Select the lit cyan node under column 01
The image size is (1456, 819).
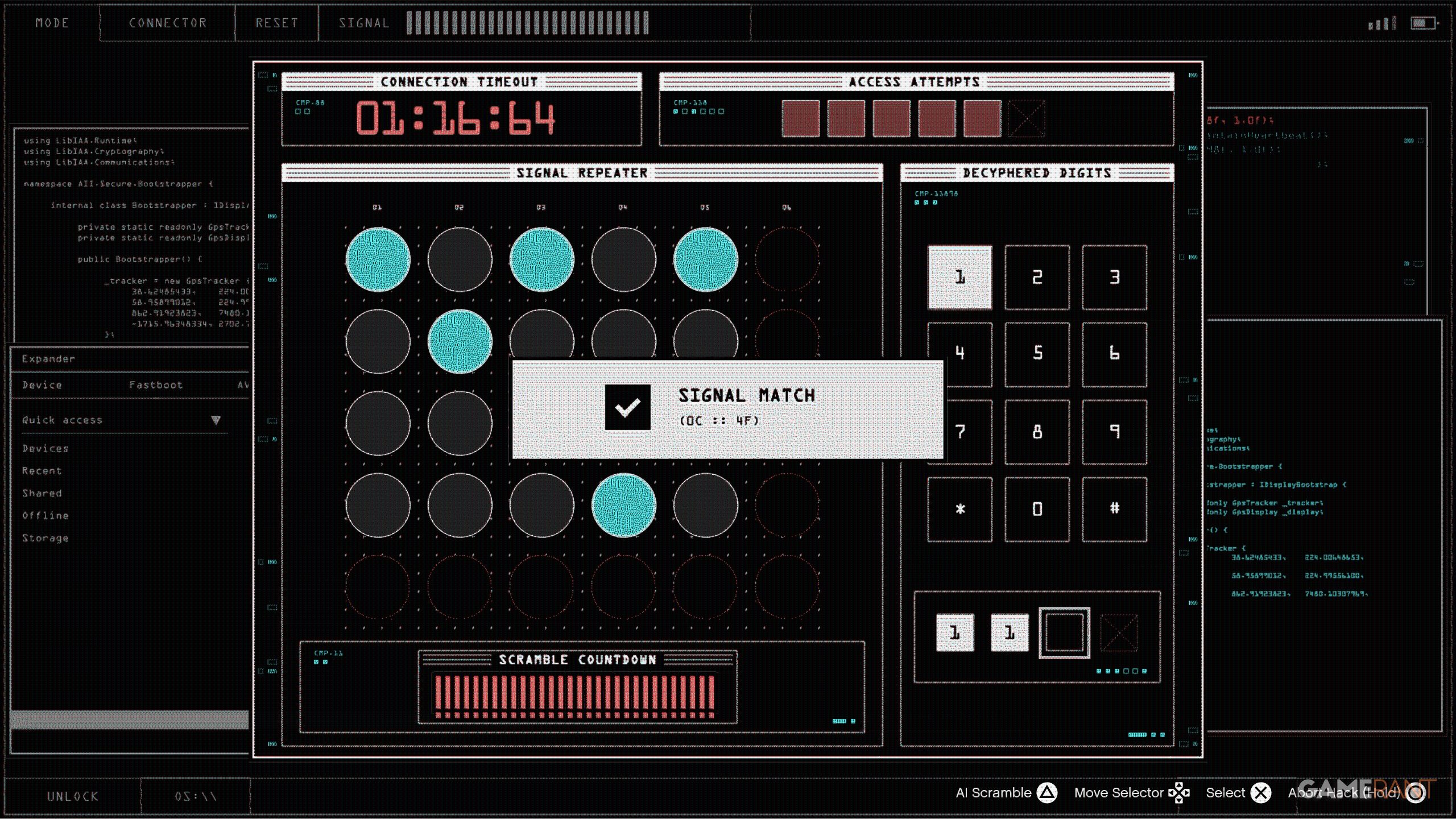tap(378, 259)
